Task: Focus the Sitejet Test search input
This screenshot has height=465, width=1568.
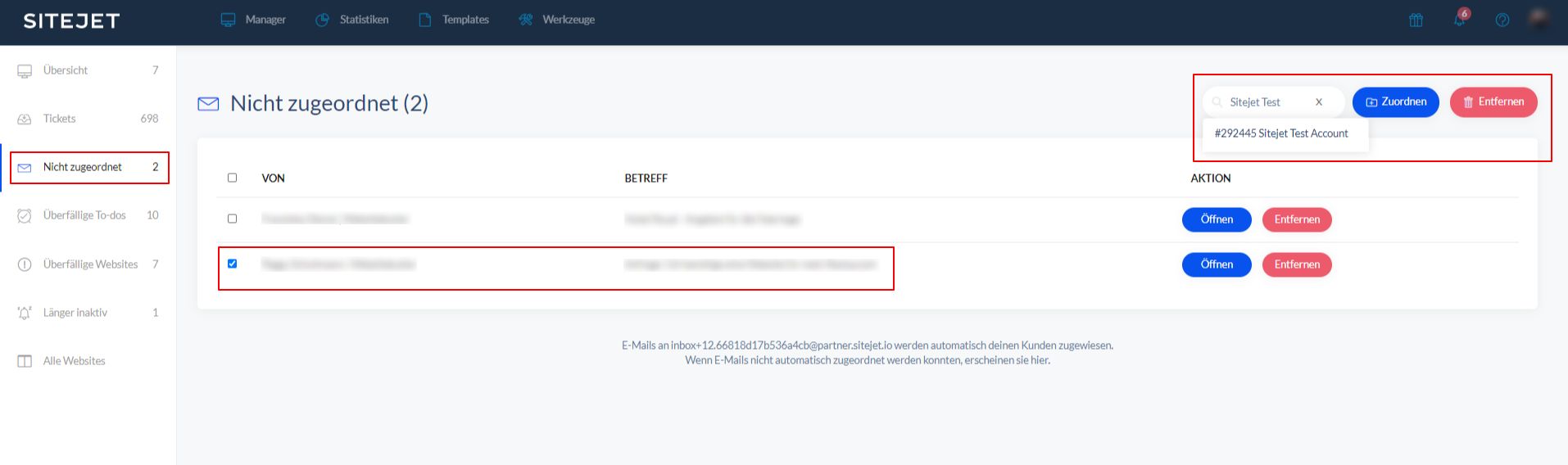Action: pos(1266,102)
